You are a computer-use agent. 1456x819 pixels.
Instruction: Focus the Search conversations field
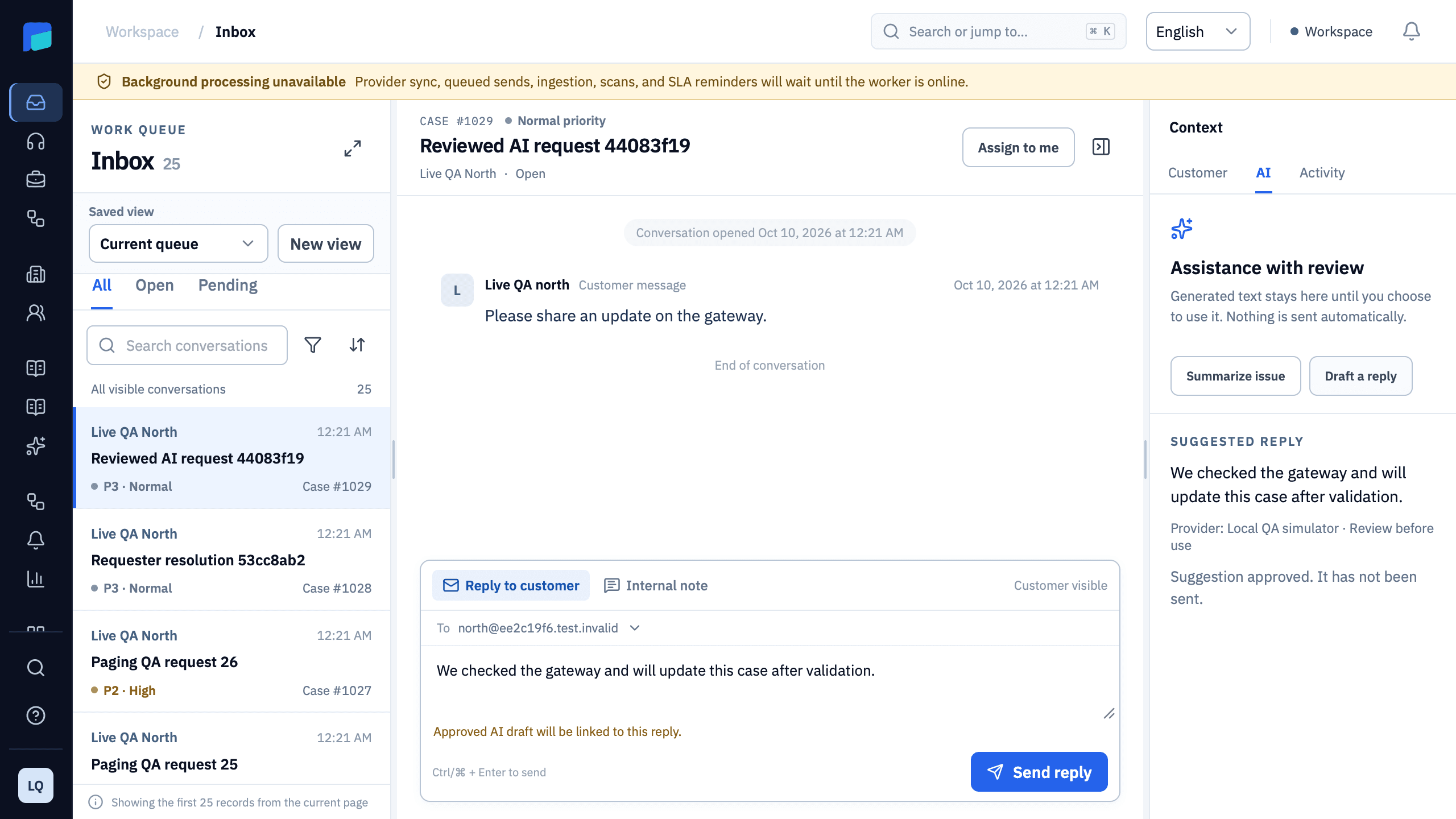[187, 345]
